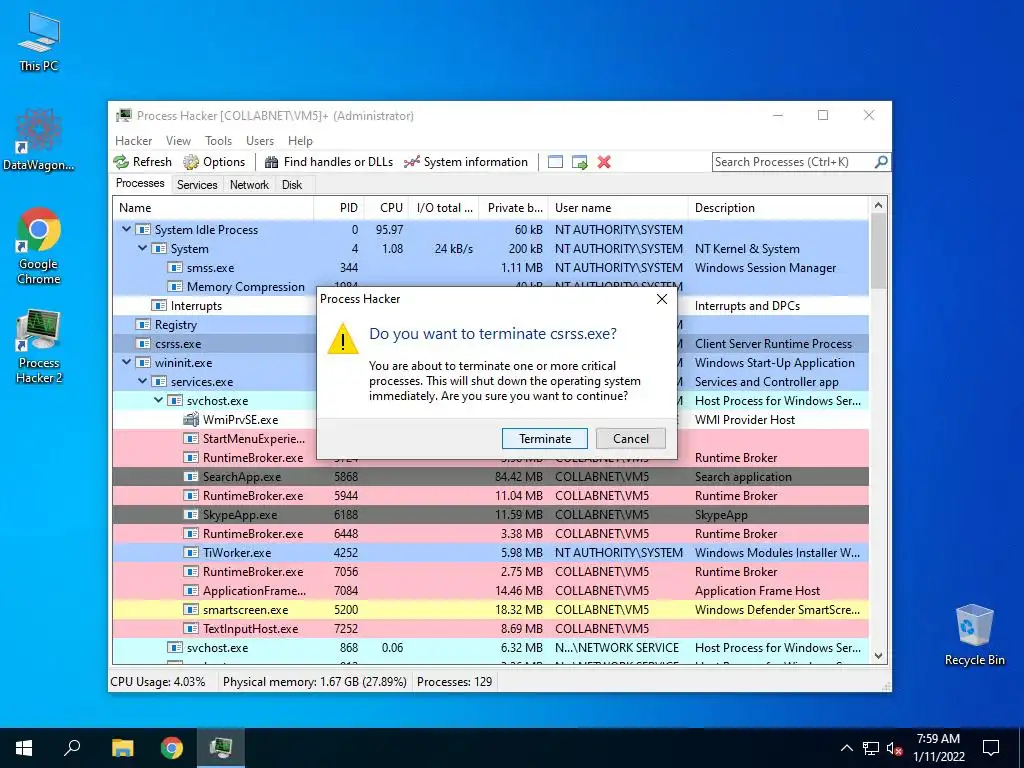1024x768 pixels.
Task: Click Cancel in the dialog
Action: point(631,439)
